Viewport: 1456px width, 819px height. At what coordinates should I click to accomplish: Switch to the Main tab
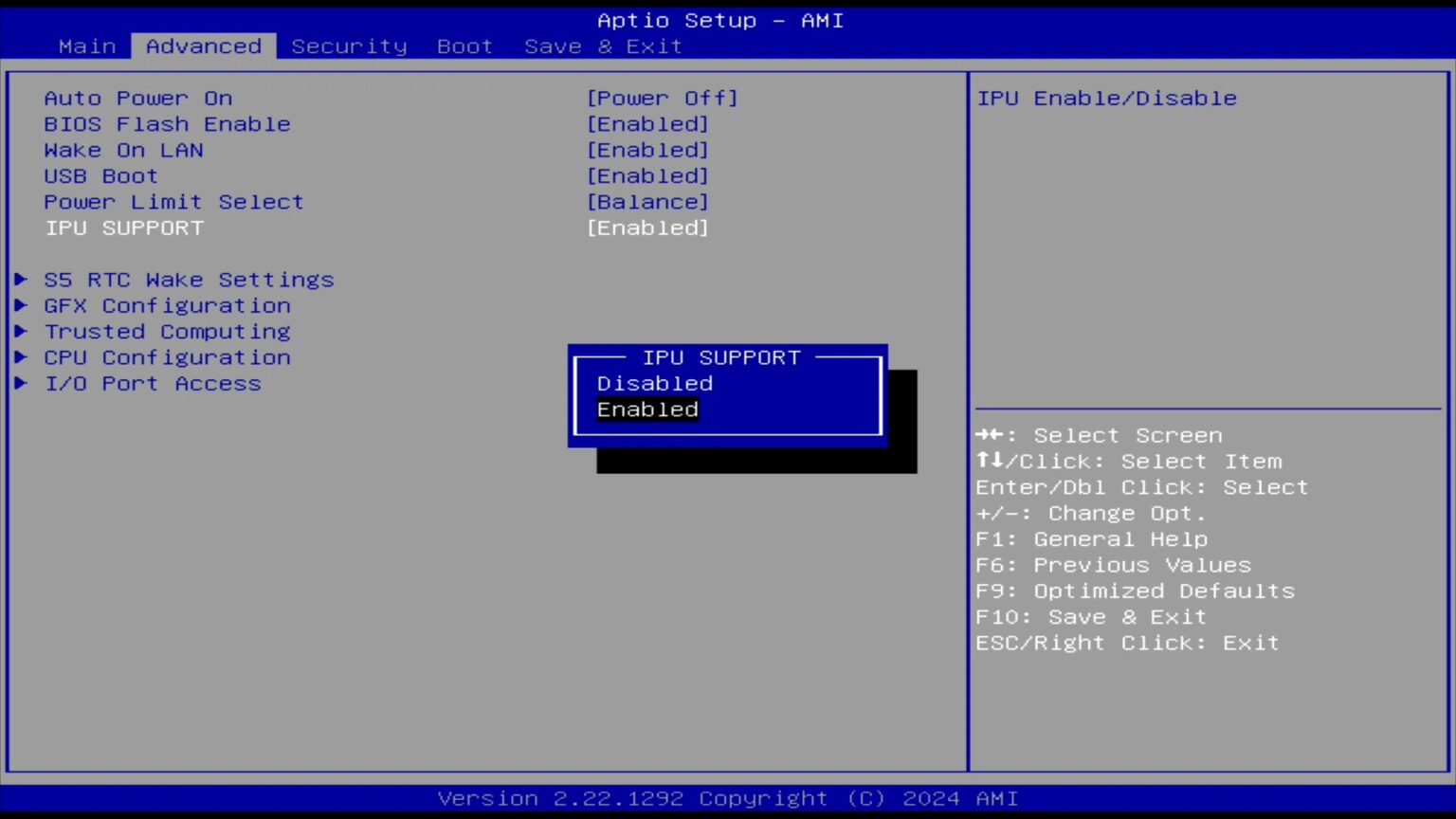87,46
